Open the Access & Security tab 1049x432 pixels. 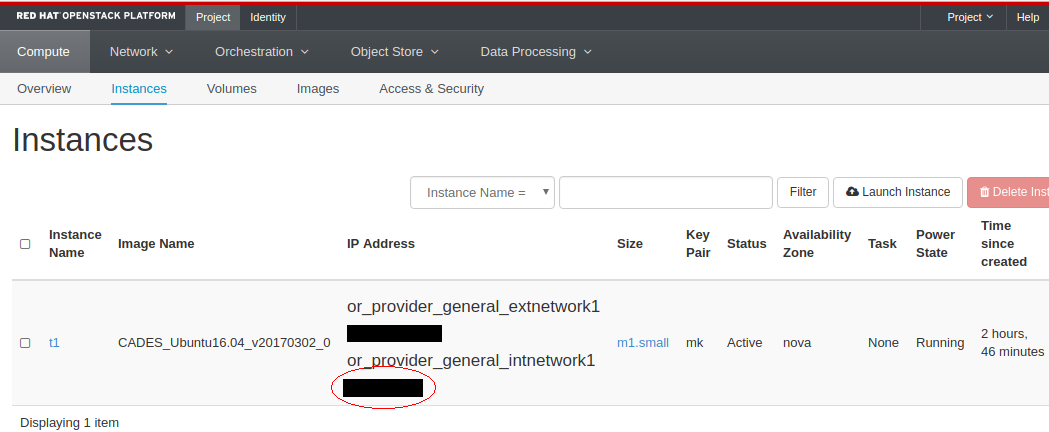tap(431, 89)
